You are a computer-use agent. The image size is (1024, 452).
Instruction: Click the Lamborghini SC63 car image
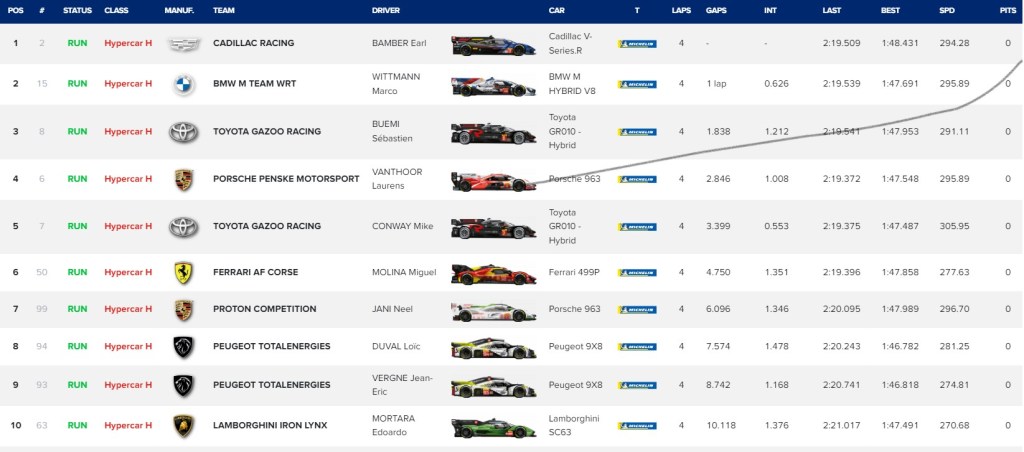click(x=493, y=428)
